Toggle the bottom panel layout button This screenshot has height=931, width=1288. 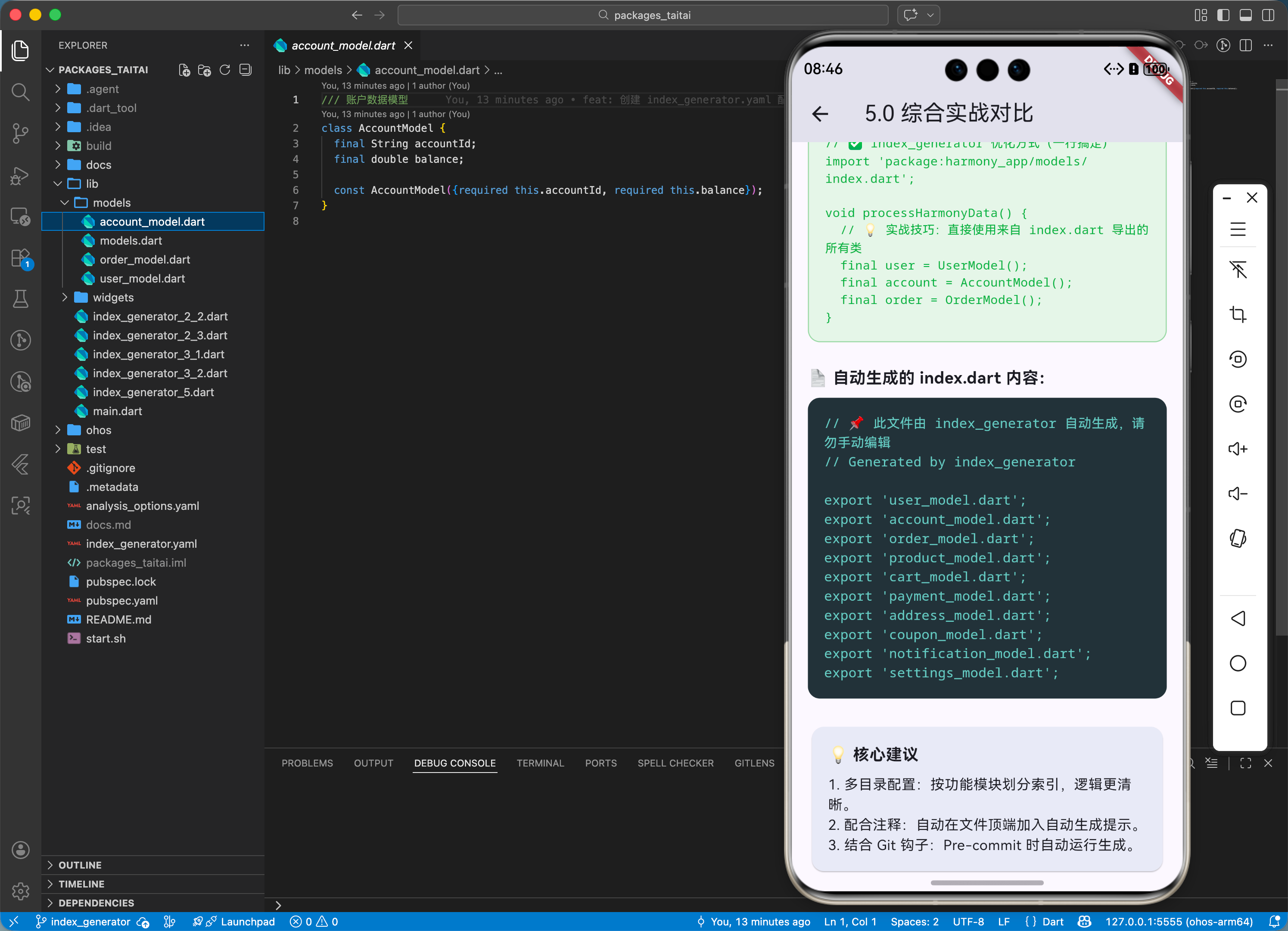[1245, 15]
